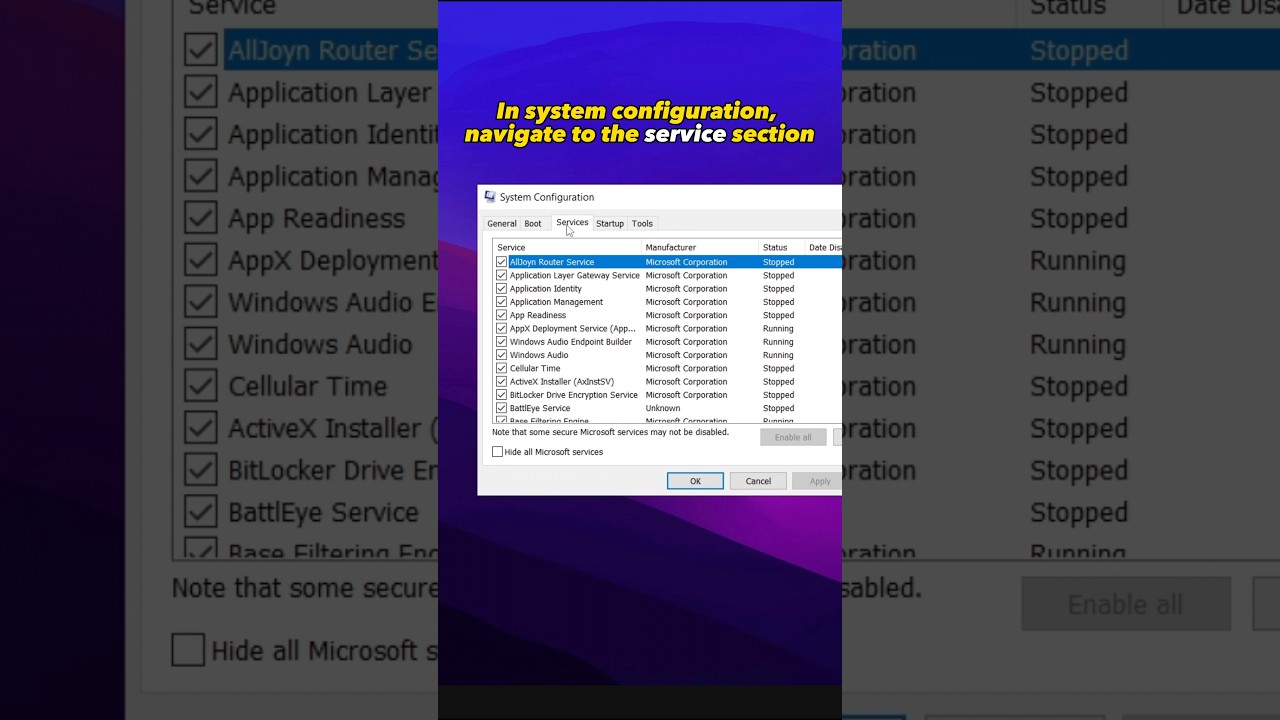Toggle the Cellular Time checkbox
The image size is (1280, 720).
pyautogui.click(x=501, y=368)
